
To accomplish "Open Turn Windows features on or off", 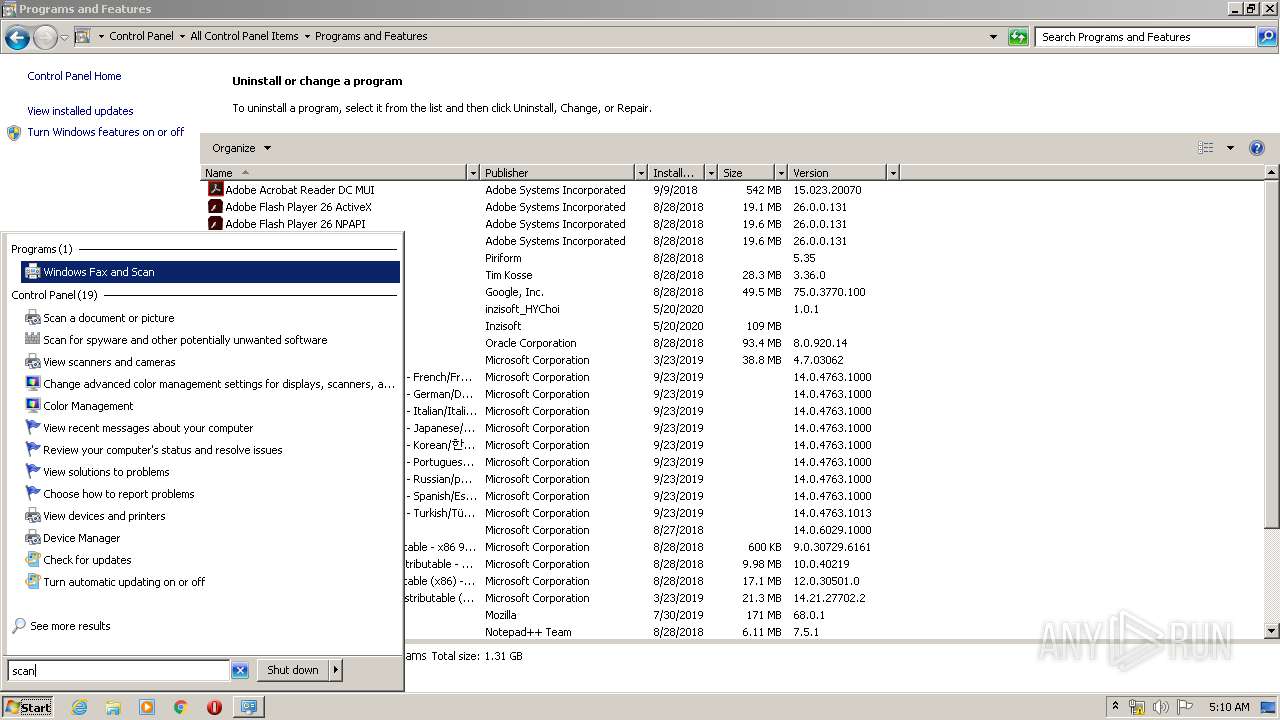I will tap(105, 132).
